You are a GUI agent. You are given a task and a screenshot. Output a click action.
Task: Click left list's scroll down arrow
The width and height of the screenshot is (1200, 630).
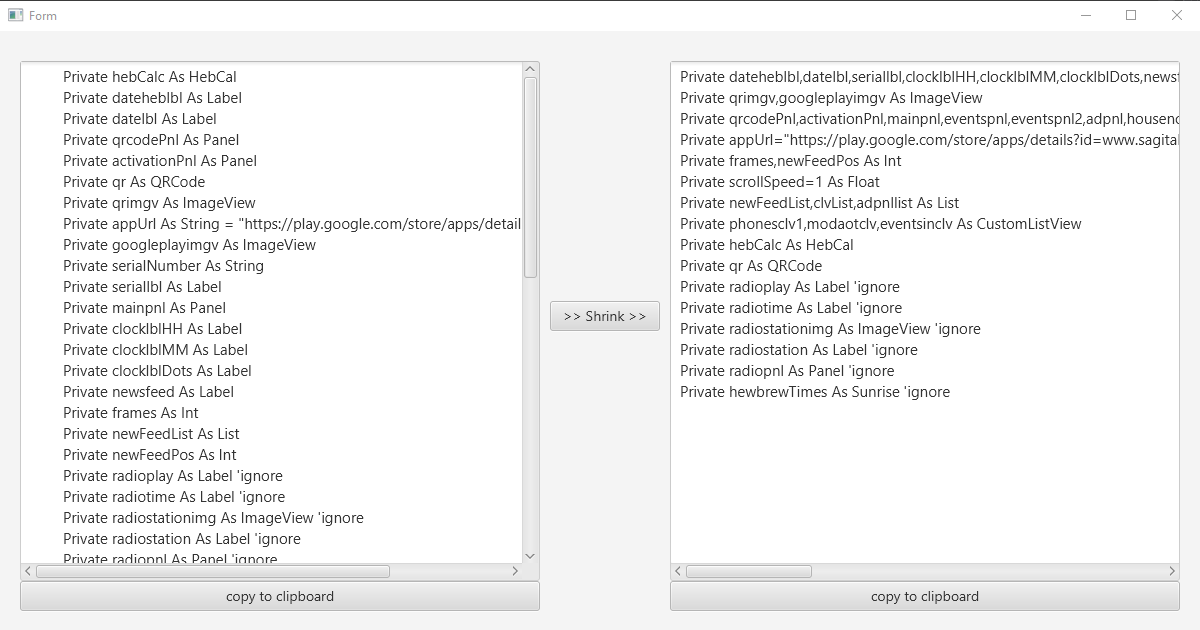click(x=531, y=556)
